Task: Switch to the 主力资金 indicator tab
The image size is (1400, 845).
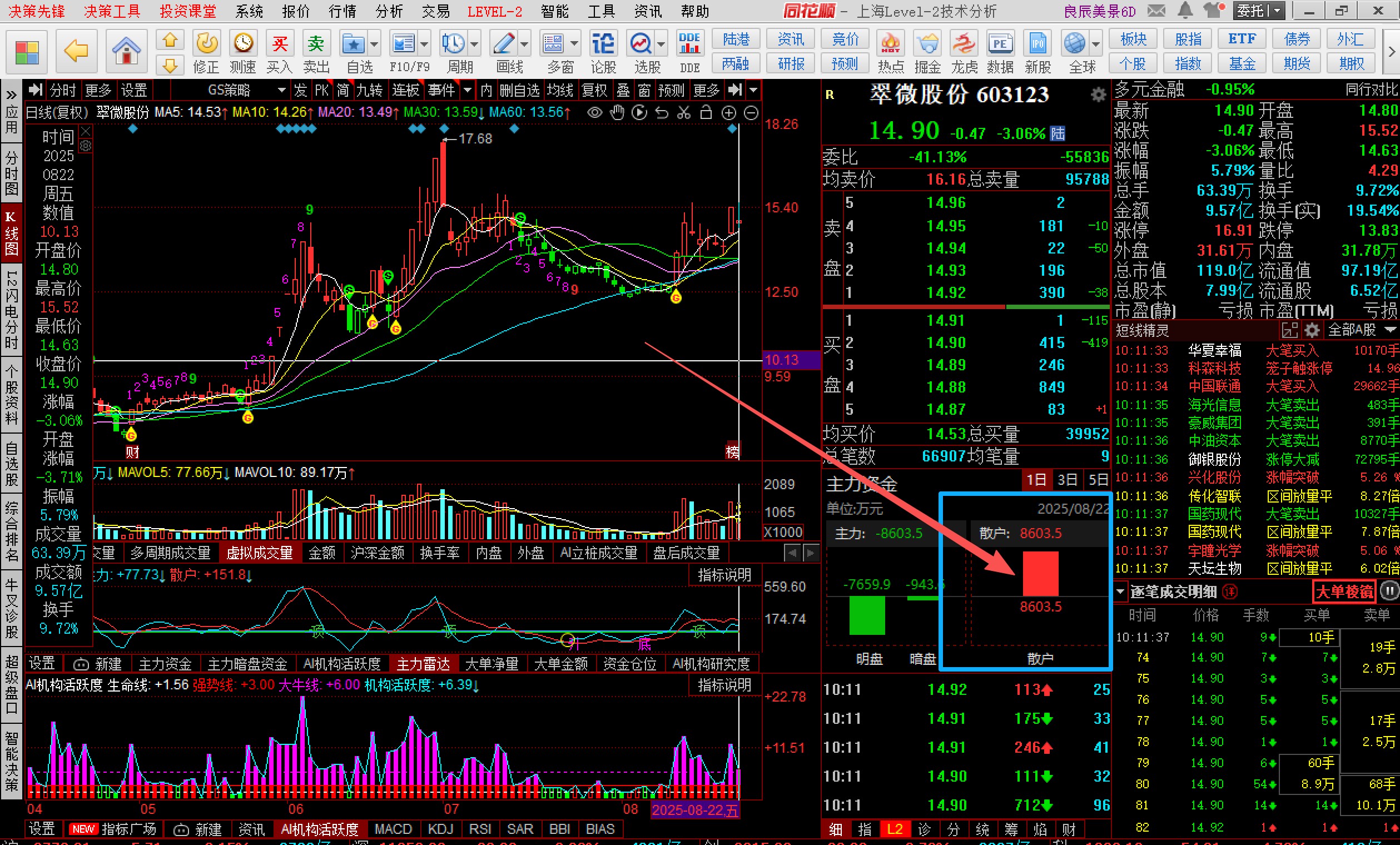Action: click(x=165, y=664)
